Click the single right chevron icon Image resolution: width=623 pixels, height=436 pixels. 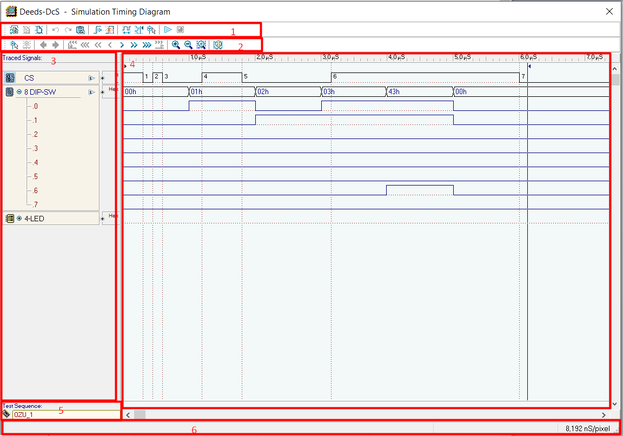[x=122, y=45]
